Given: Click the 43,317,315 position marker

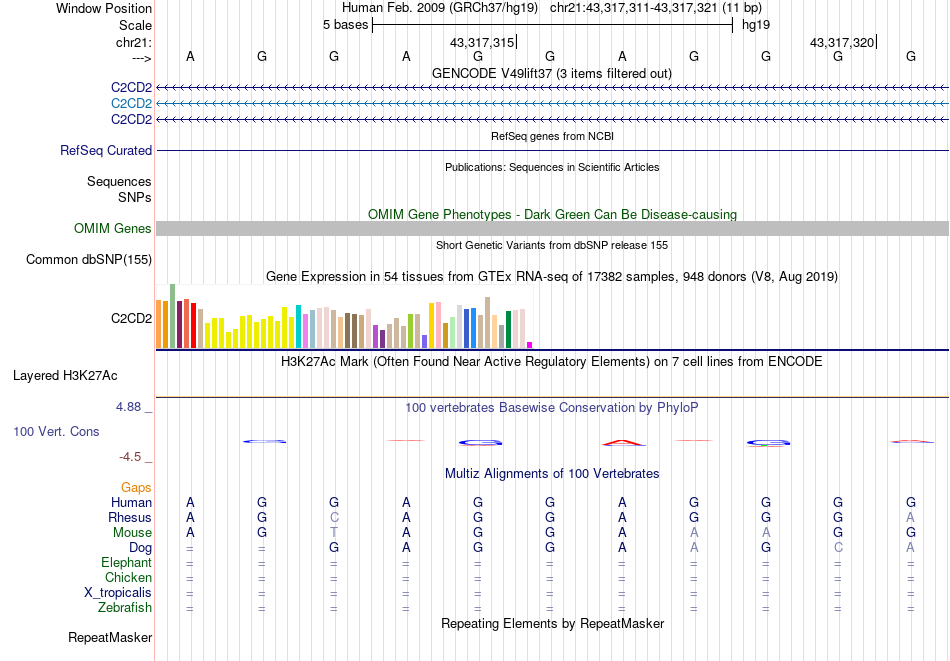Looking at the screenshot, I should 482,42.
